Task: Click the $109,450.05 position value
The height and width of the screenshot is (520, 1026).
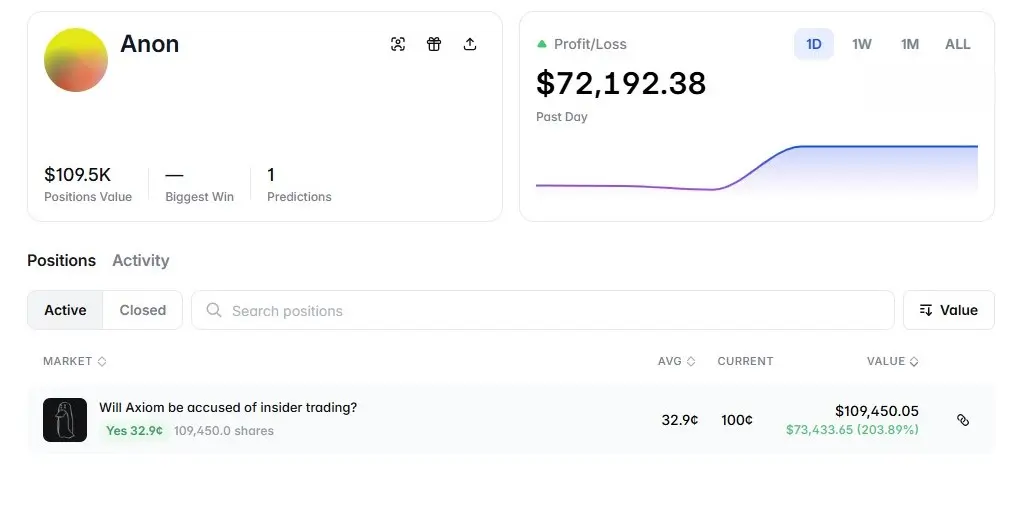Action: (877, 411)
